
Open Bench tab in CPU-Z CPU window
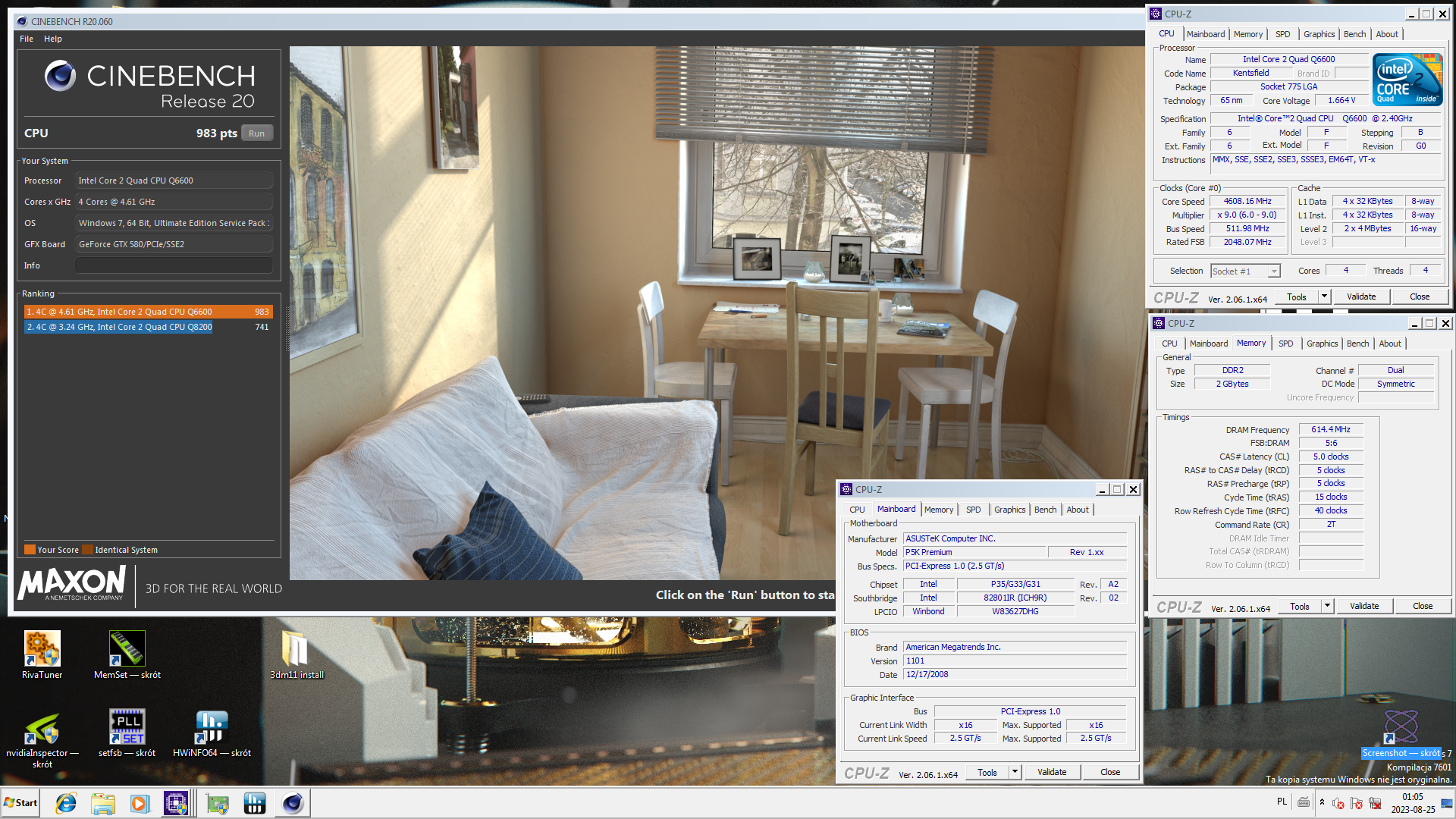click(1354, 34)
